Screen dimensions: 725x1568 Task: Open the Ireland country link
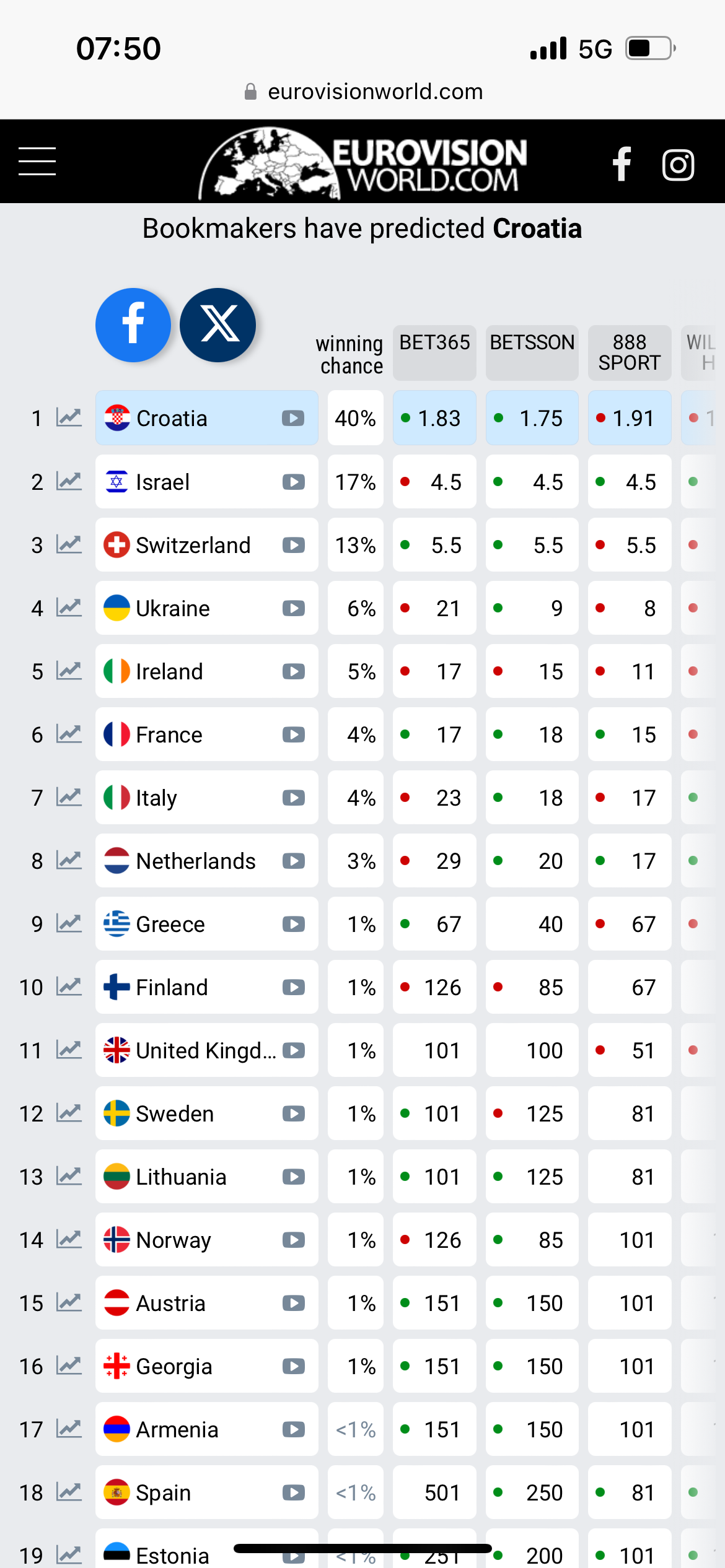(x=169, y=672)
